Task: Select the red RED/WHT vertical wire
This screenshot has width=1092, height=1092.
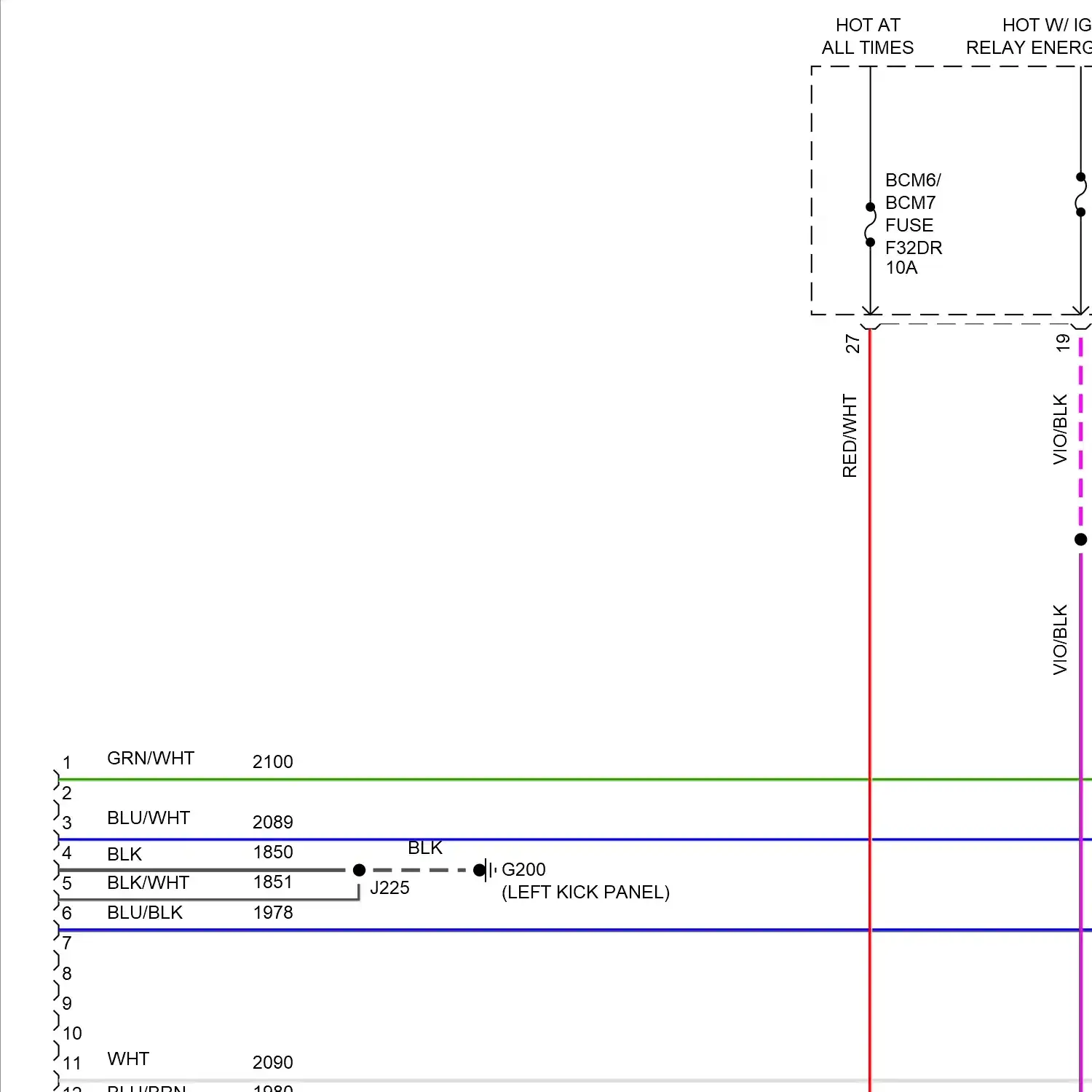Action: (x=871, y=582)
